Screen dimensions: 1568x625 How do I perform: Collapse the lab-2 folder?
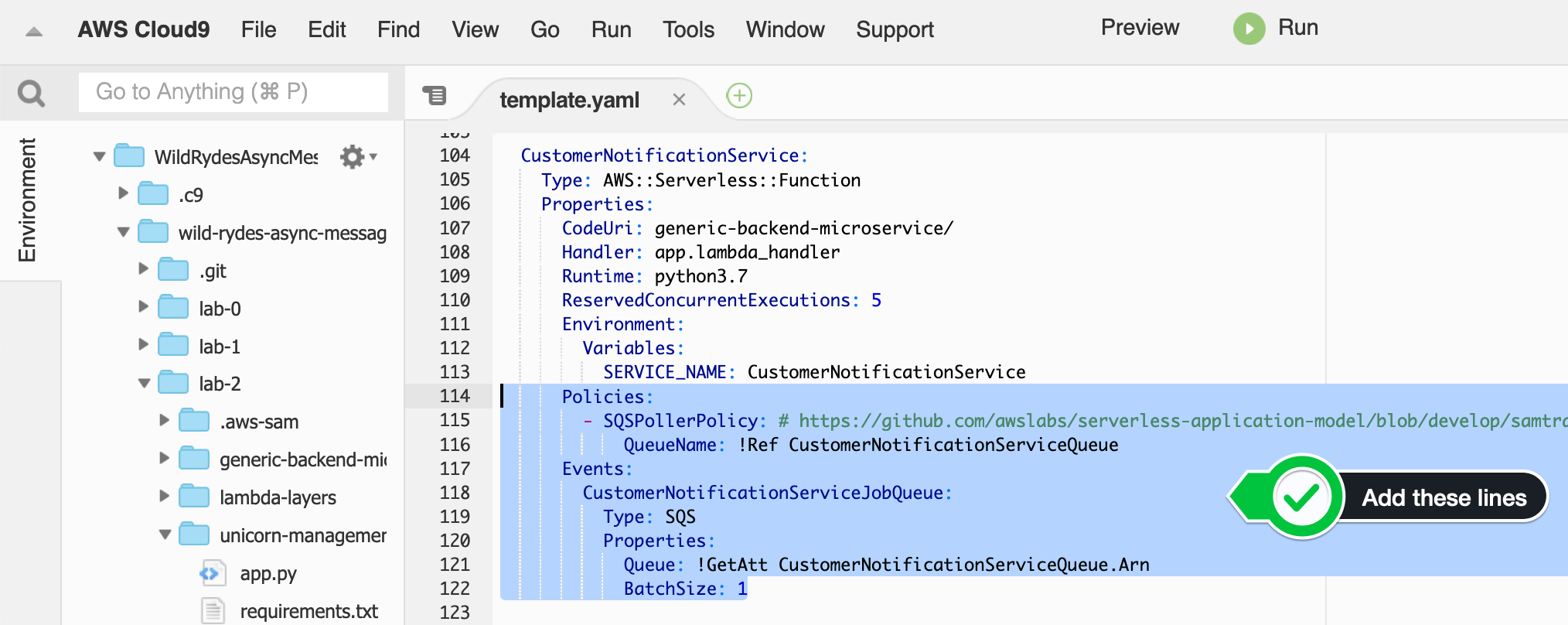(x=144, y=383)
